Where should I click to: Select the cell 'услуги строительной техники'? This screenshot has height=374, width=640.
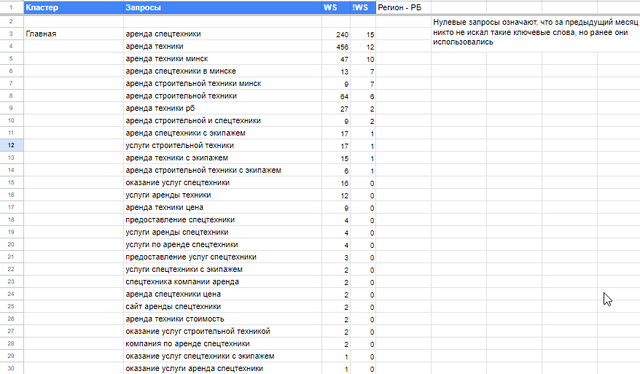(222, 145)
